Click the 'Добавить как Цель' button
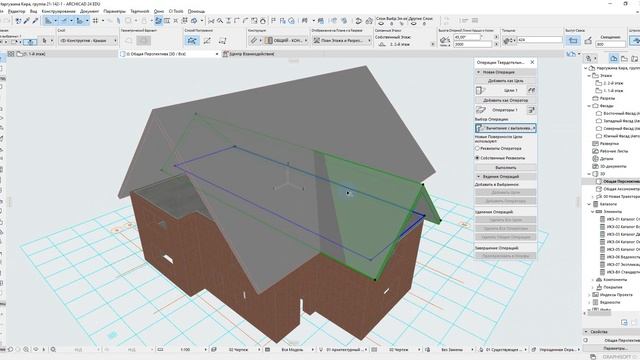The image size is (640, 360). click(505, 81)
